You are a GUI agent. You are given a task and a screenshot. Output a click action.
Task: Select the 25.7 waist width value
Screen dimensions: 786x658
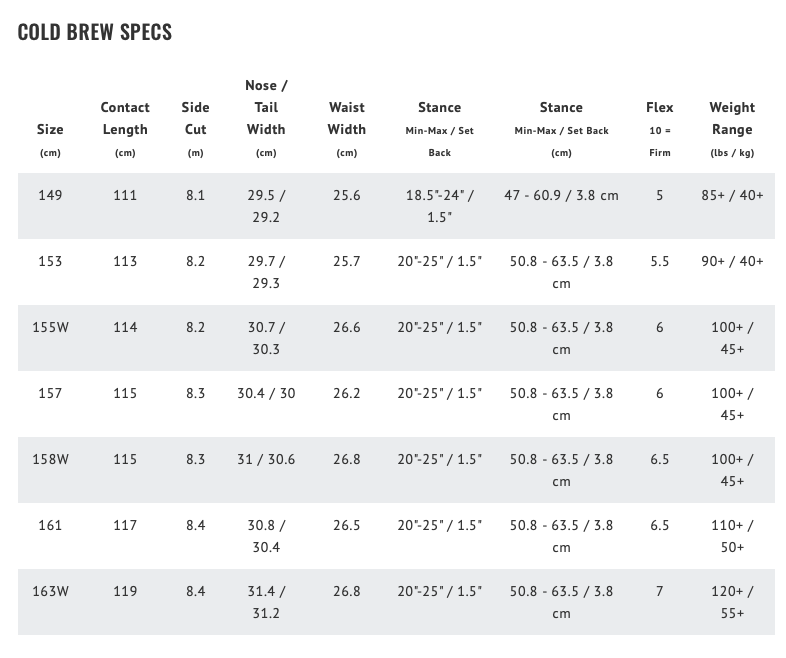coord(346,261)
